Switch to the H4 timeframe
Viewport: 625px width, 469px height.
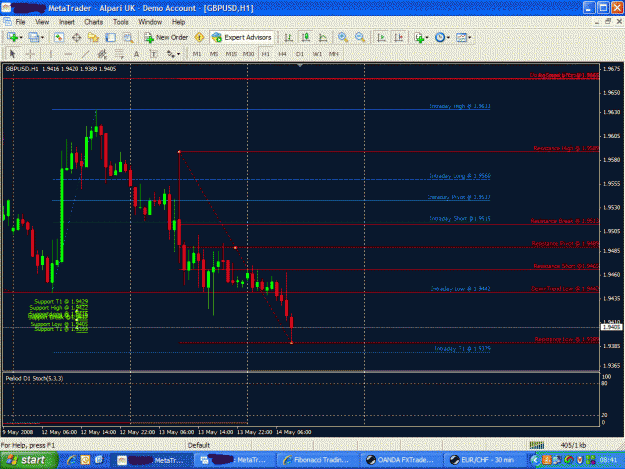pos(283,54)
